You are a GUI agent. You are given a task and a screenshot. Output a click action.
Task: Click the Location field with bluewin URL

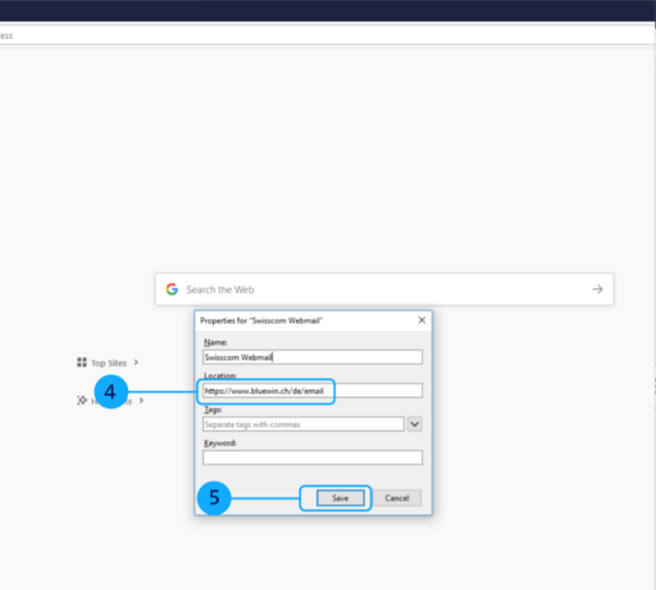[x=312, y=391]
